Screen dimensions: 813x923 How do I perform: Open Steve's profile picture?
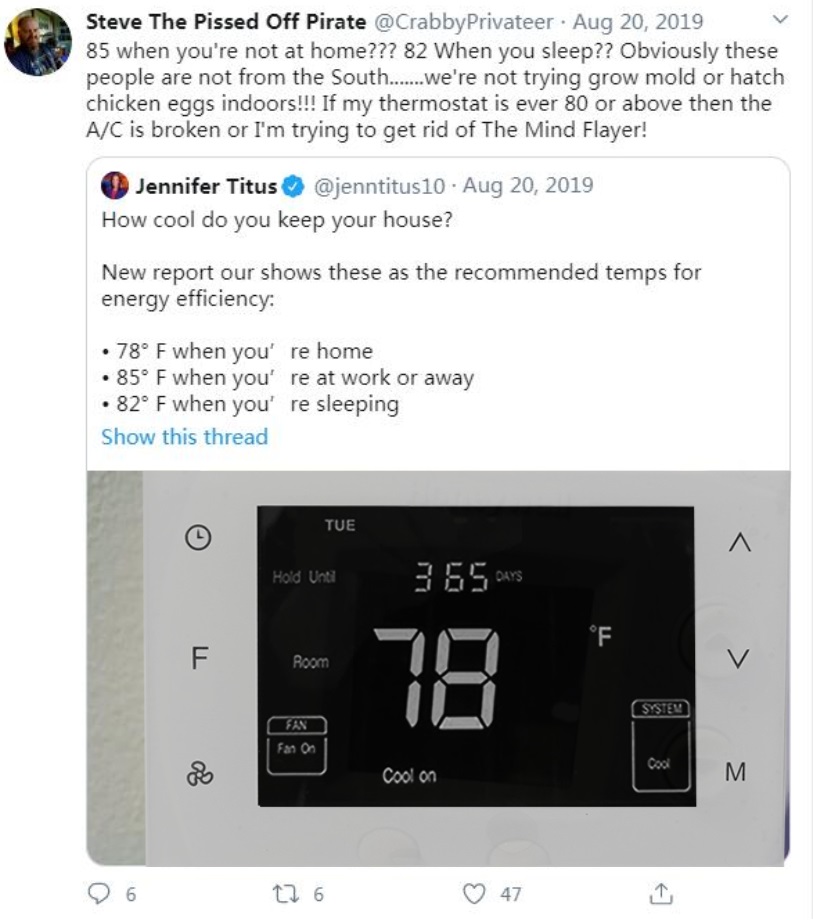pos(38,43)
